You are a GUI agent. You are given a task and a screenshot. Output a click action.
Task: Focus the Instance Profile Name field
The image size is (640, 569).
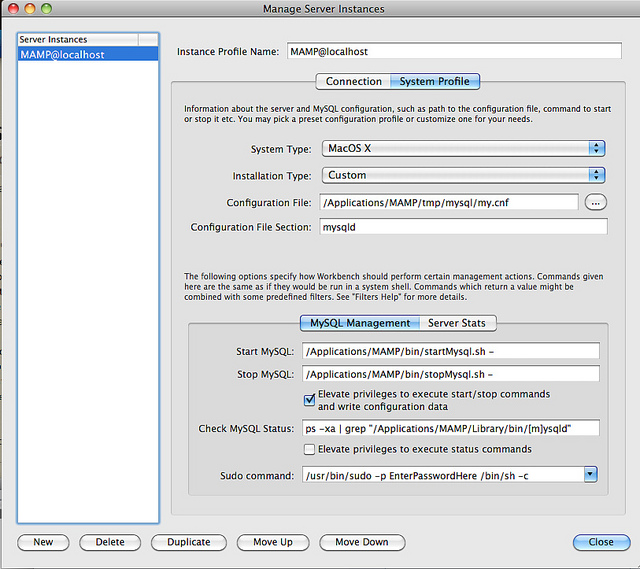click(x=454, y=51)
